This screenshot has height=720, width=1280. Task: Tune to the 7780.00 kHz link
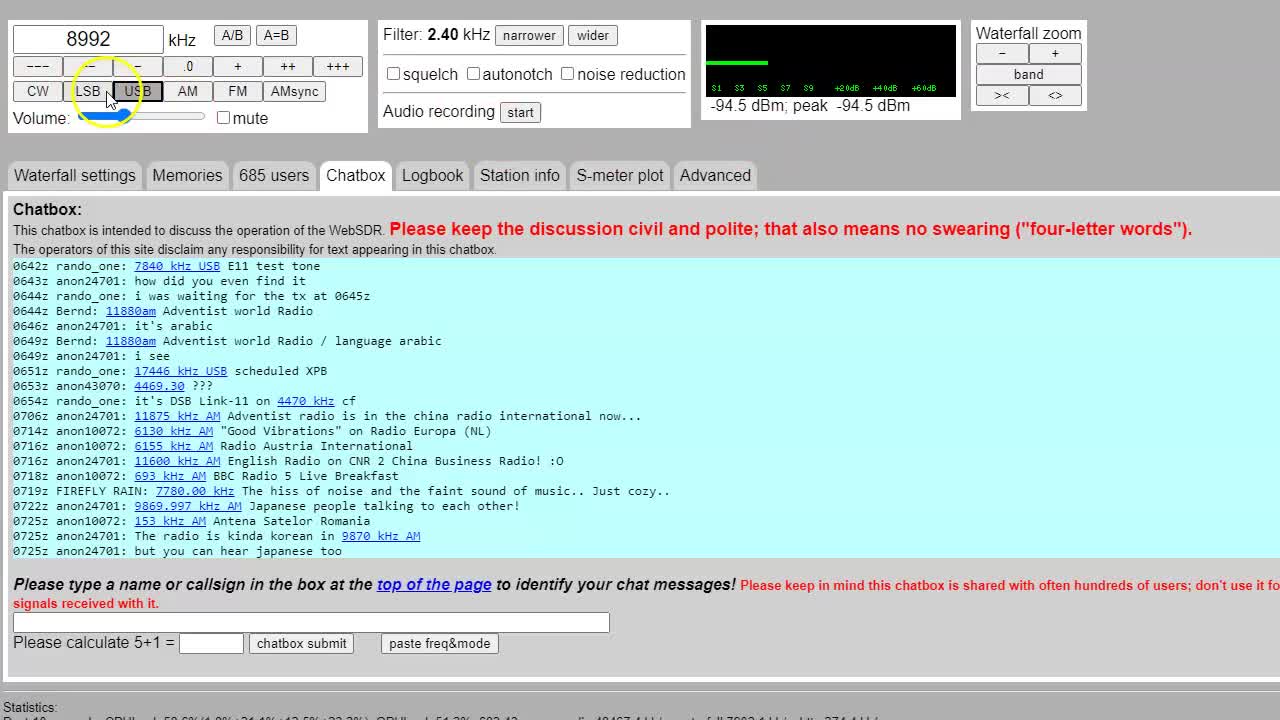[x=195, y=491]
